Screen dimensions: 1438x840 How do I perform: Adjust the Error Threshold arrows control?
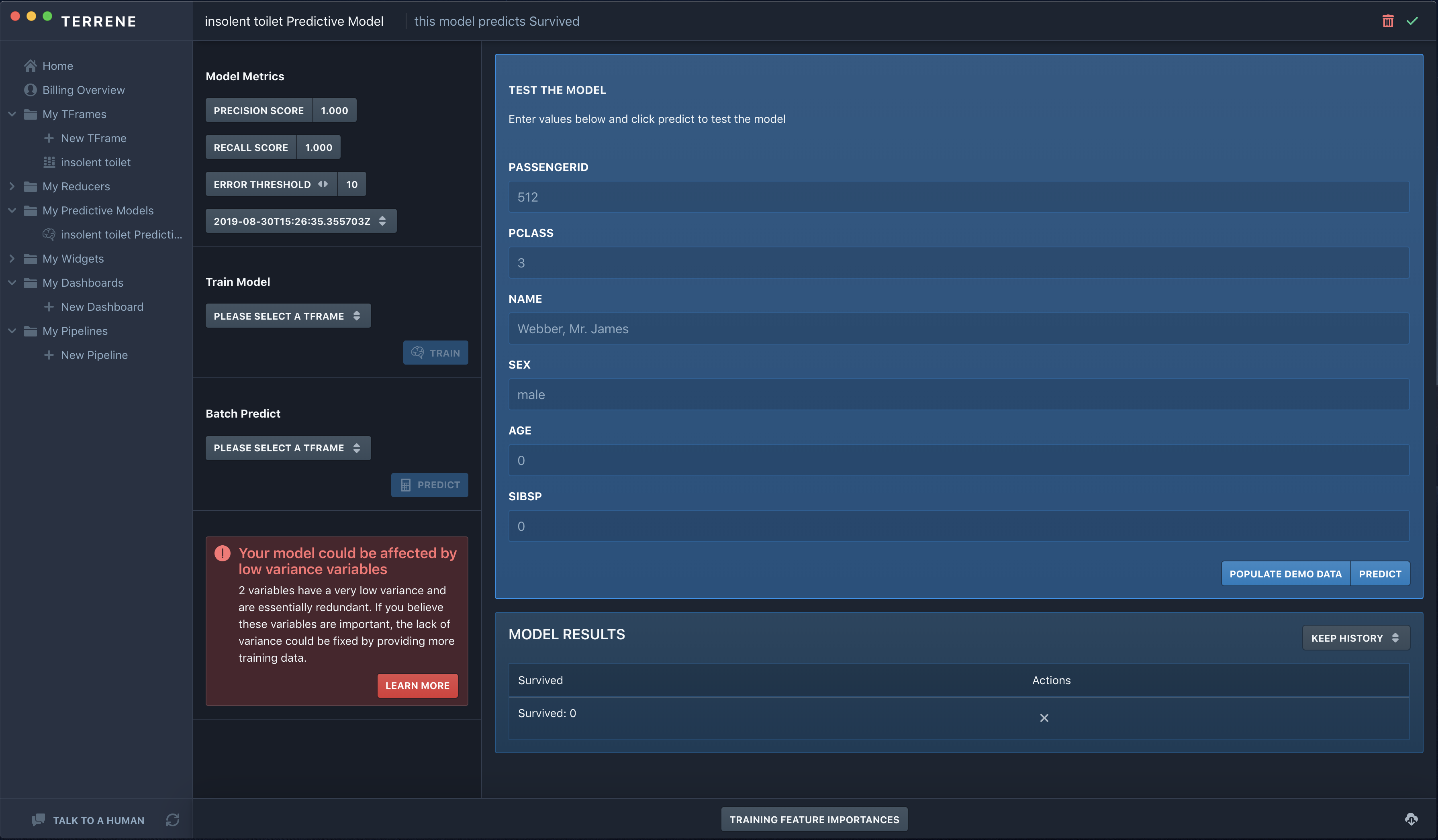tap(323, 184)
